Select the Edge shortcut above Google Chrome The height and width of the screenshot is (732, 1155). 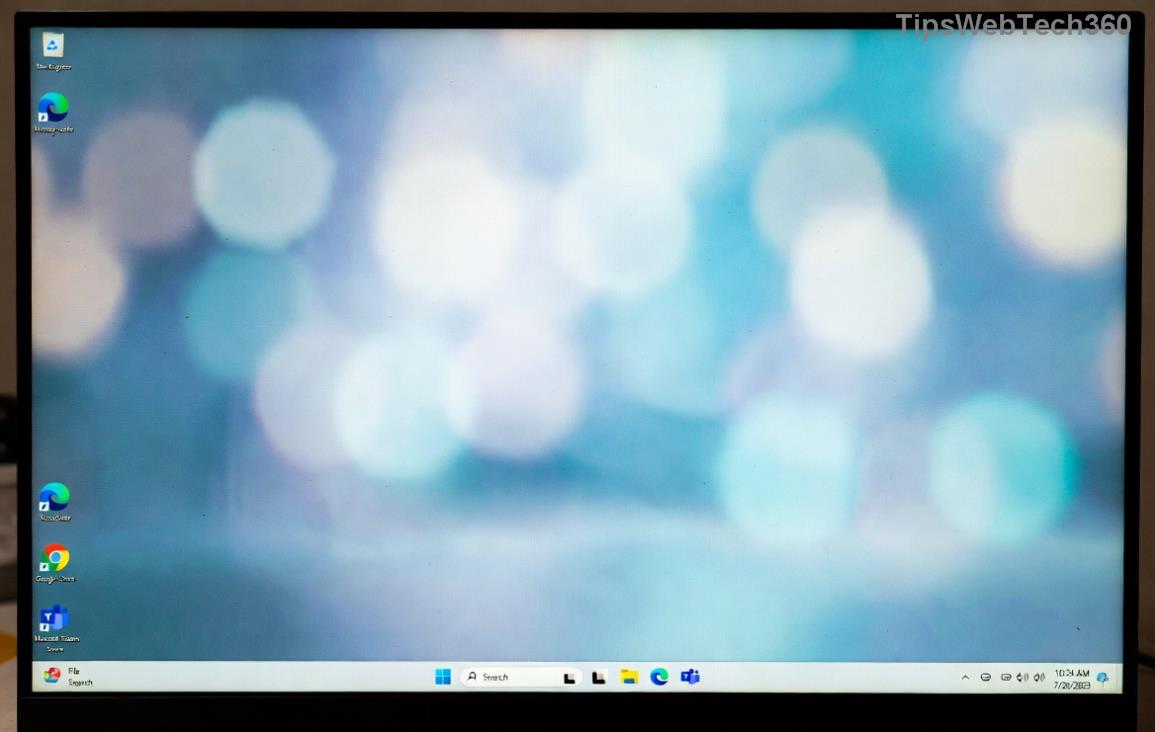click(54, 496)
